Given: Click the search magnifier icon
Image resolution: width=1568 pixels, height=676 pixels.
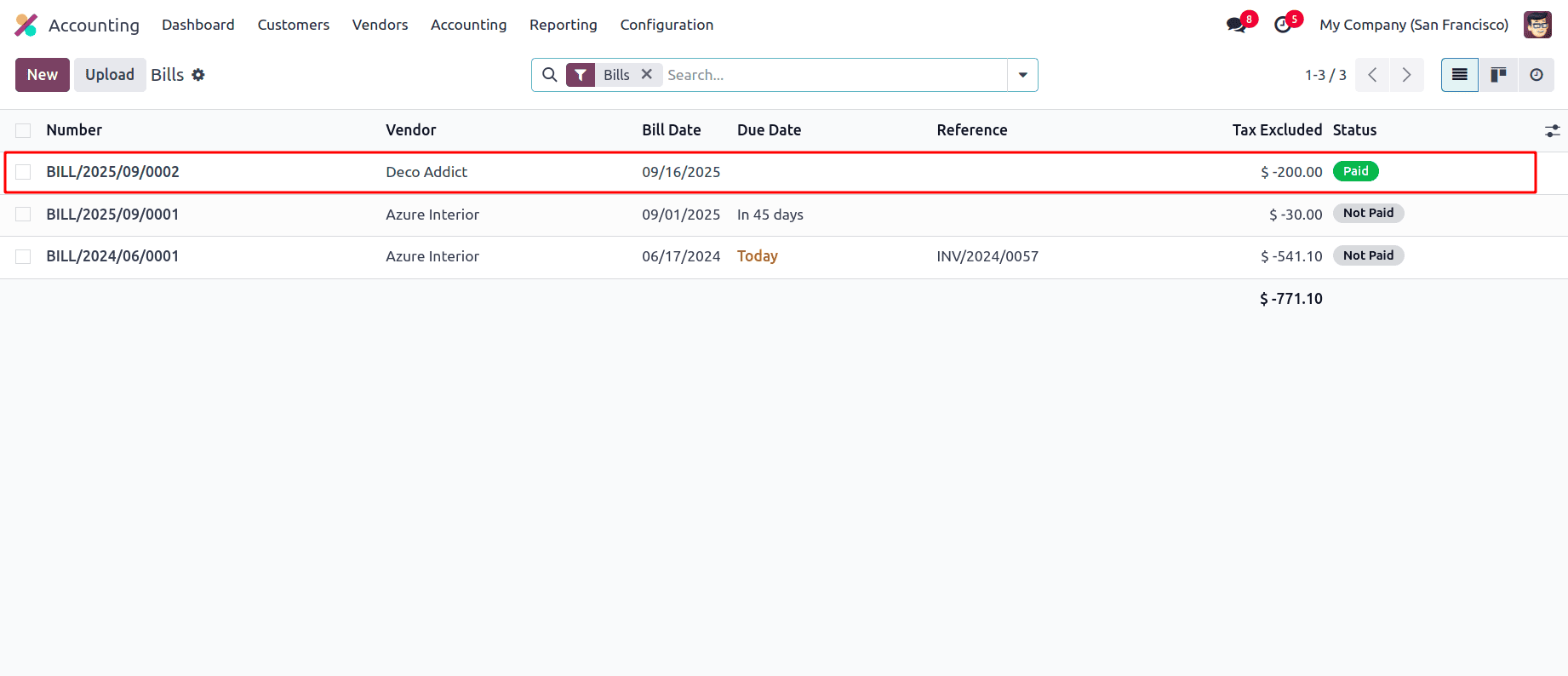Looking at the screenshot, I should 550,75.
